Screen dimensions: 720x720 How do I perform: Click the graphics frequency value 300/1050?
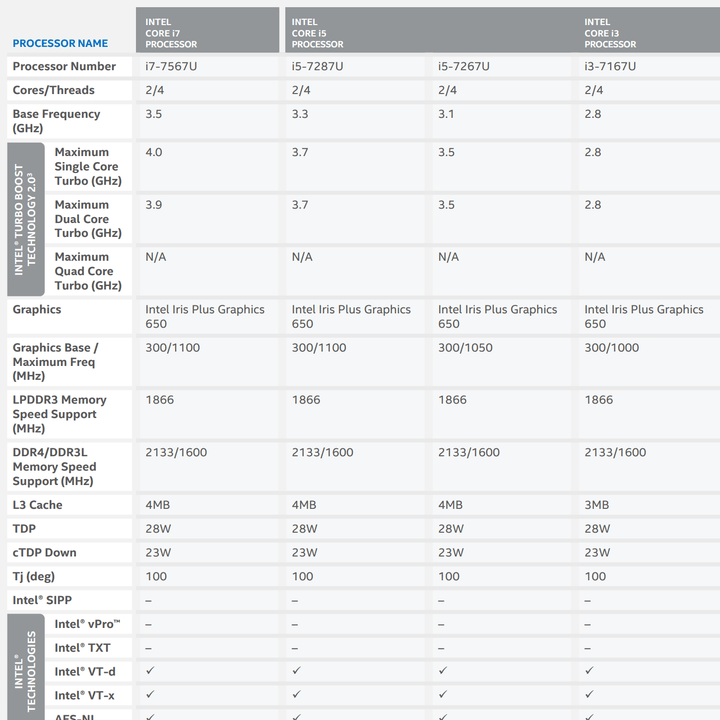pyautogui.click(x=465, y=348)
